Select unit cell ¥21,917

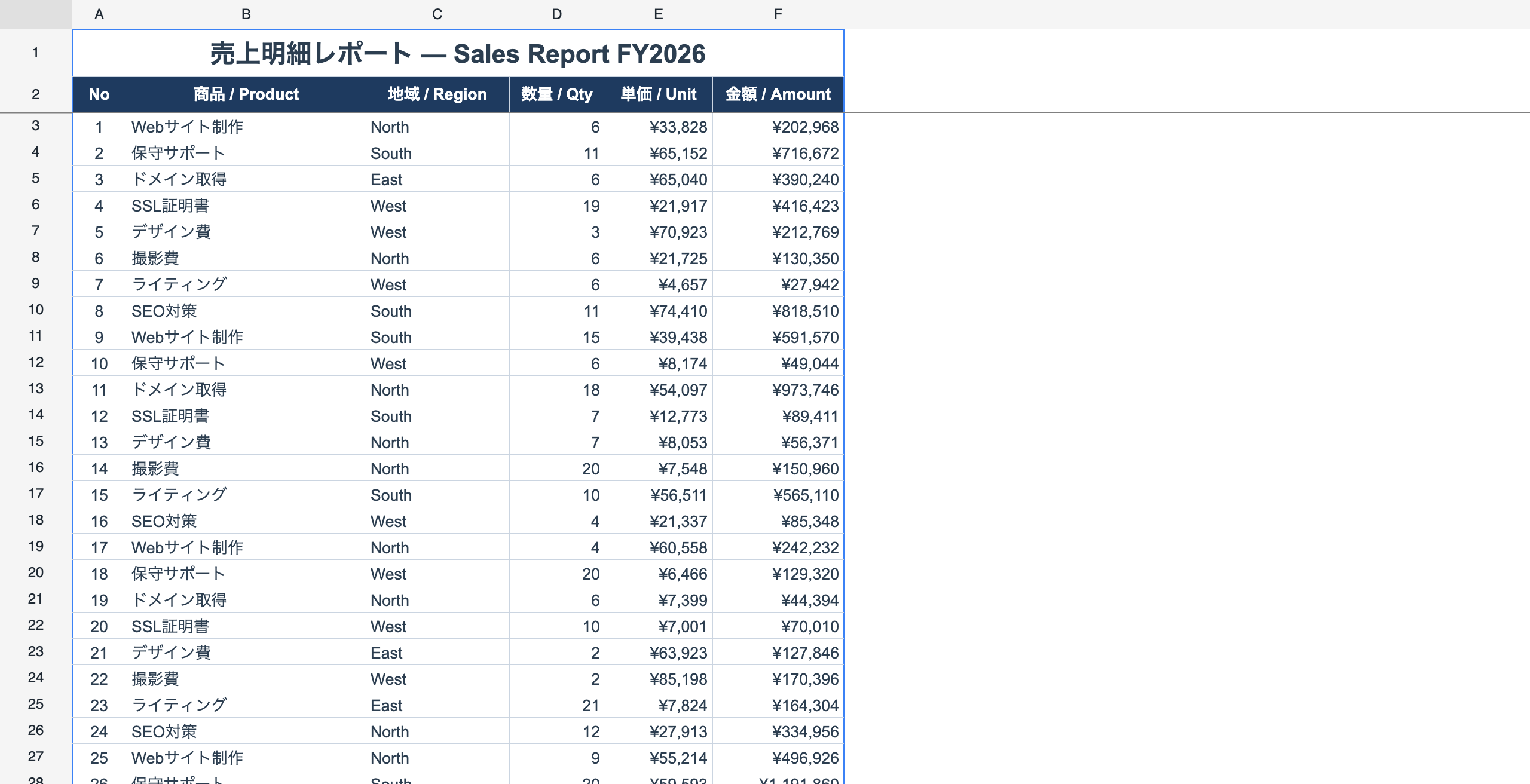659,206
